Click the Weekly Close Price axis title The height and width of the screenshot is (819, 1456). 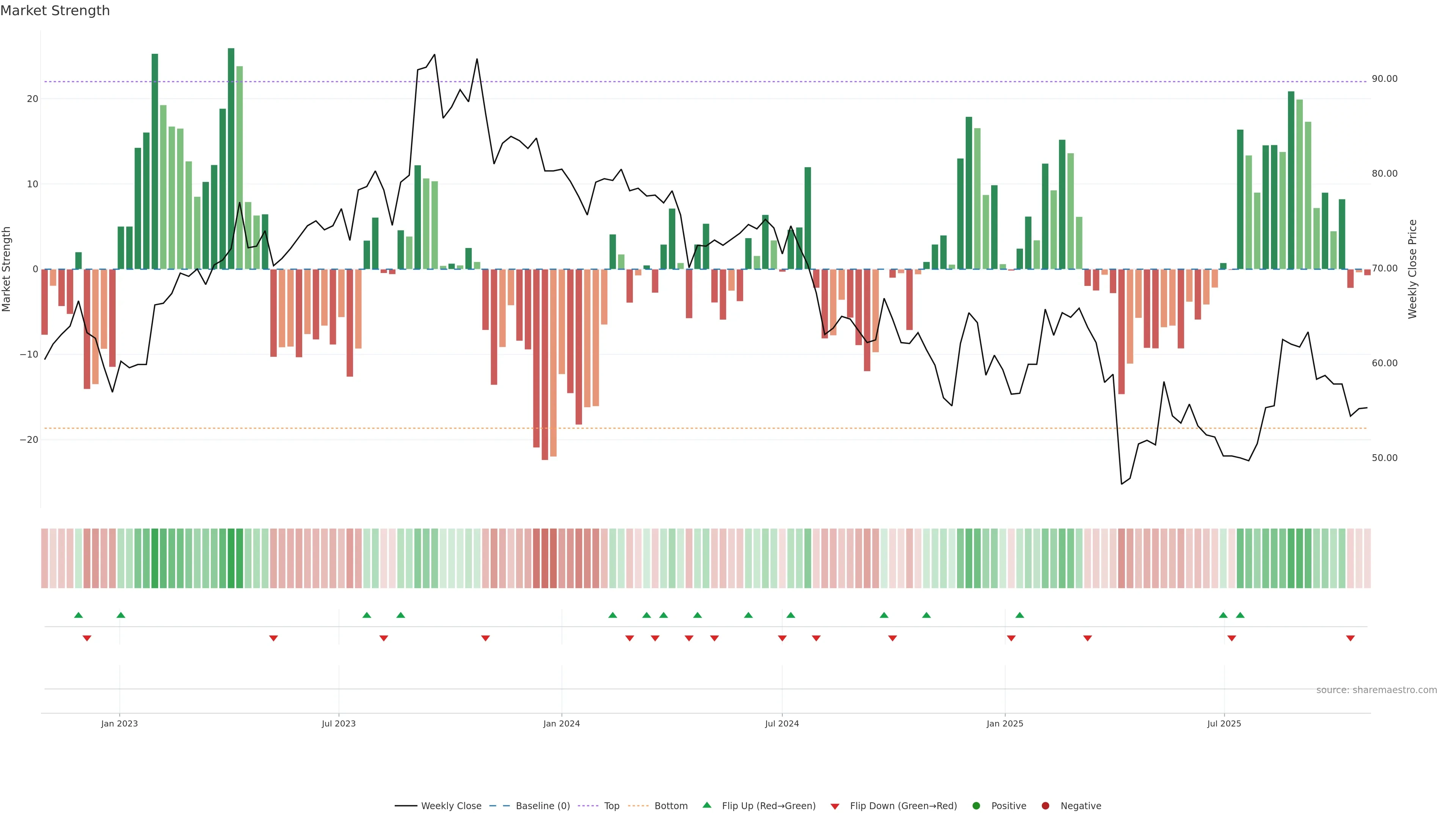tap(1412, 269)
